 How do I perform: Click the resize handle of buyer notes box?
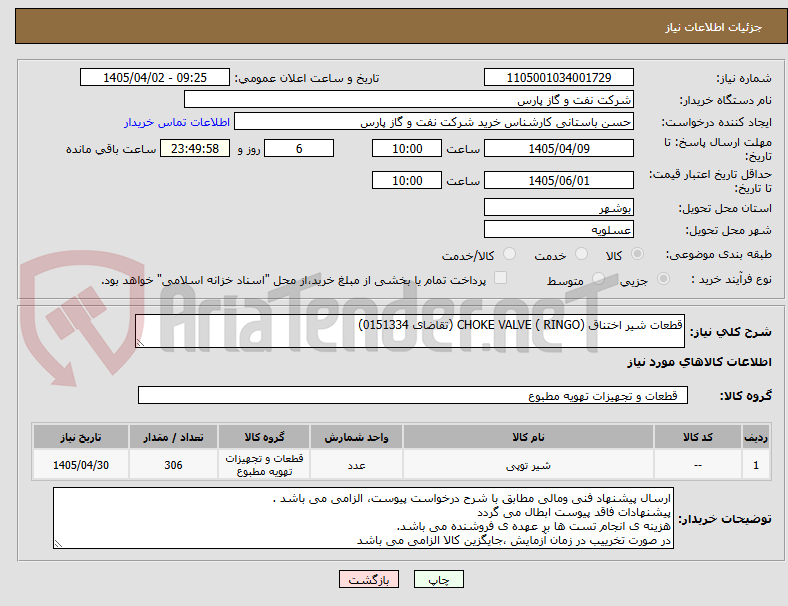[58, 543]
